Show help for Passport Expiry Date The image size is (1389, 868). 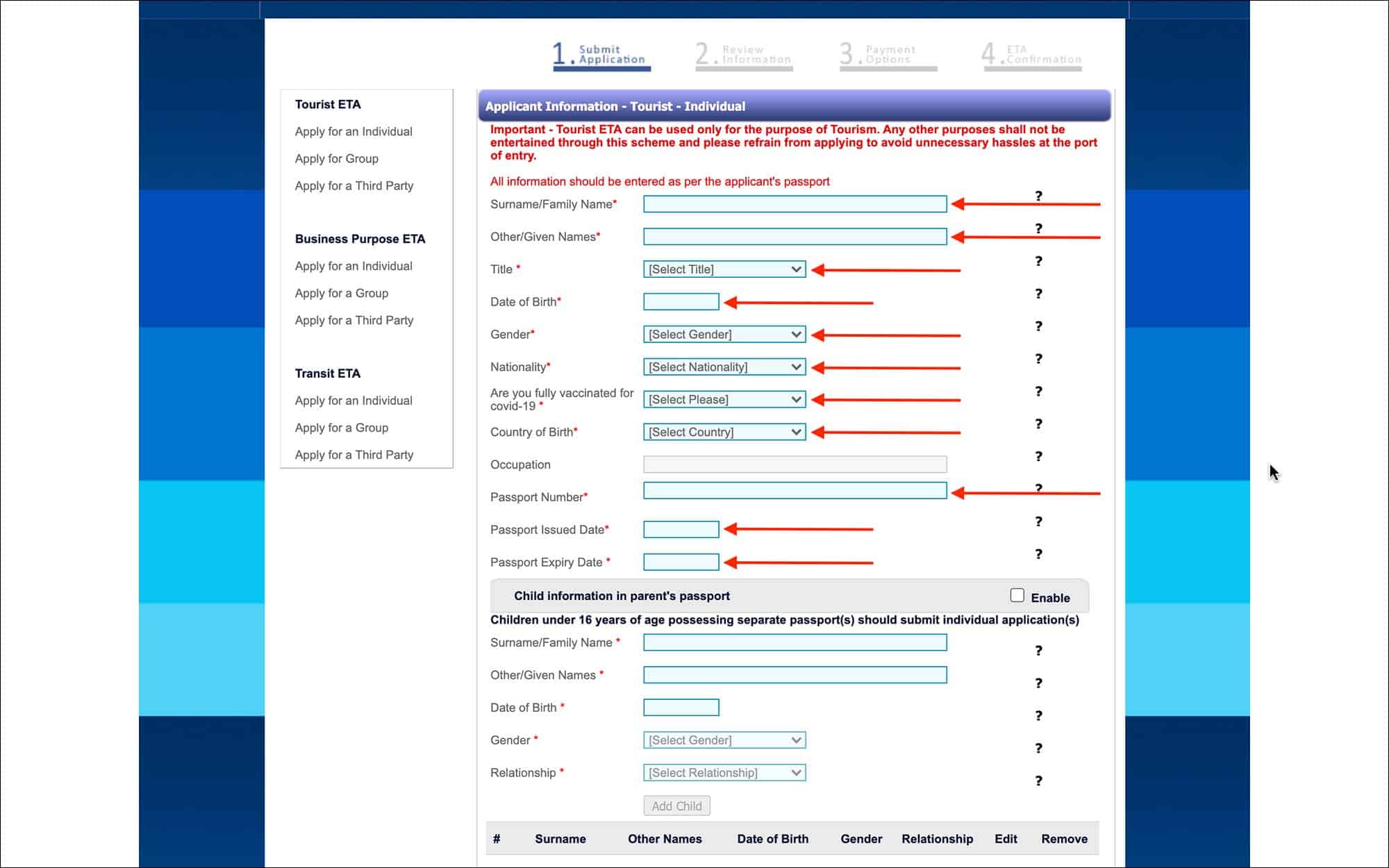1038,554
